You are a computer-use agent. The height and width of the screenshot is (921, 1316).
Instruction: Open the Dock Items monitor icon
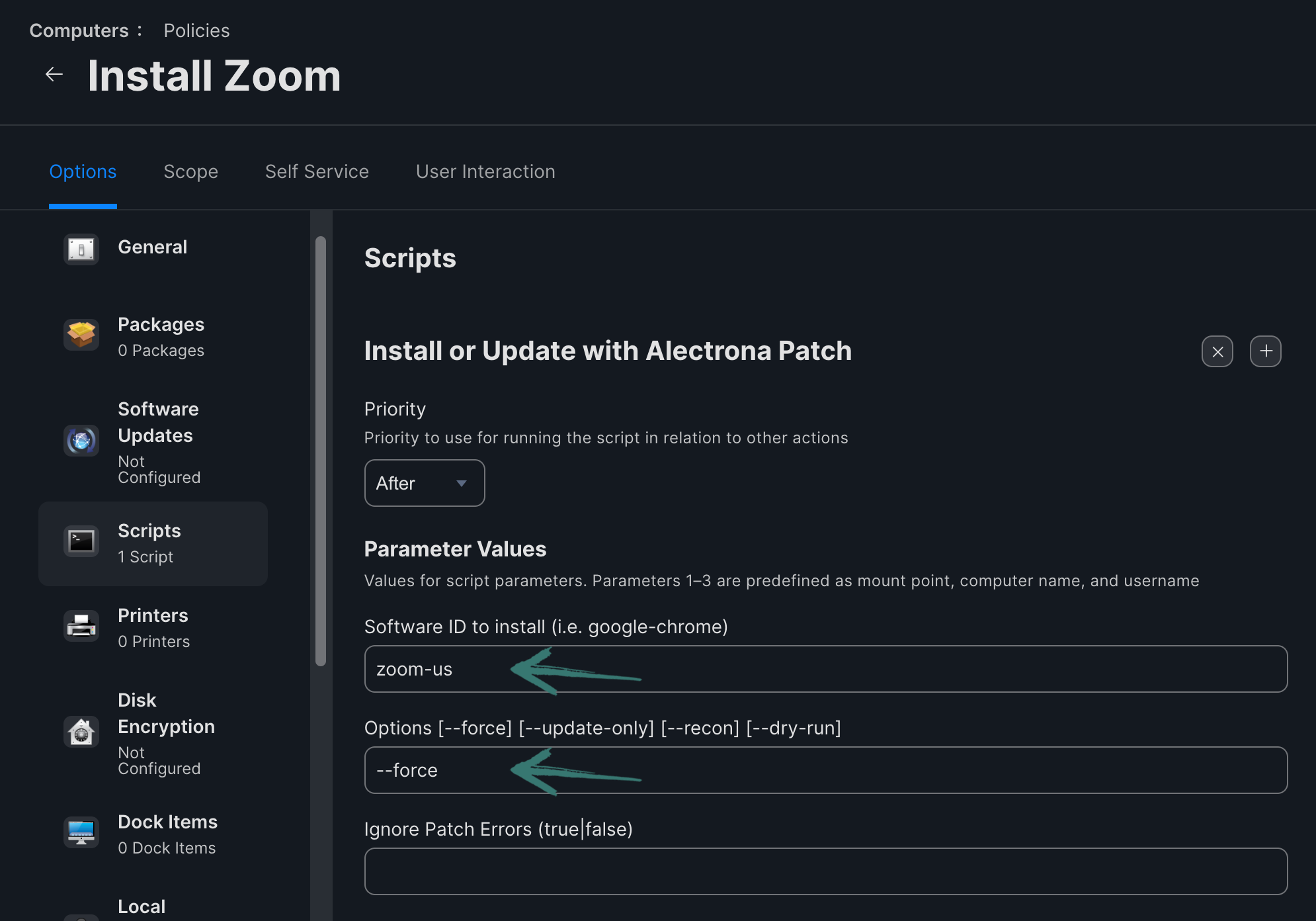[x=81, y=832]
